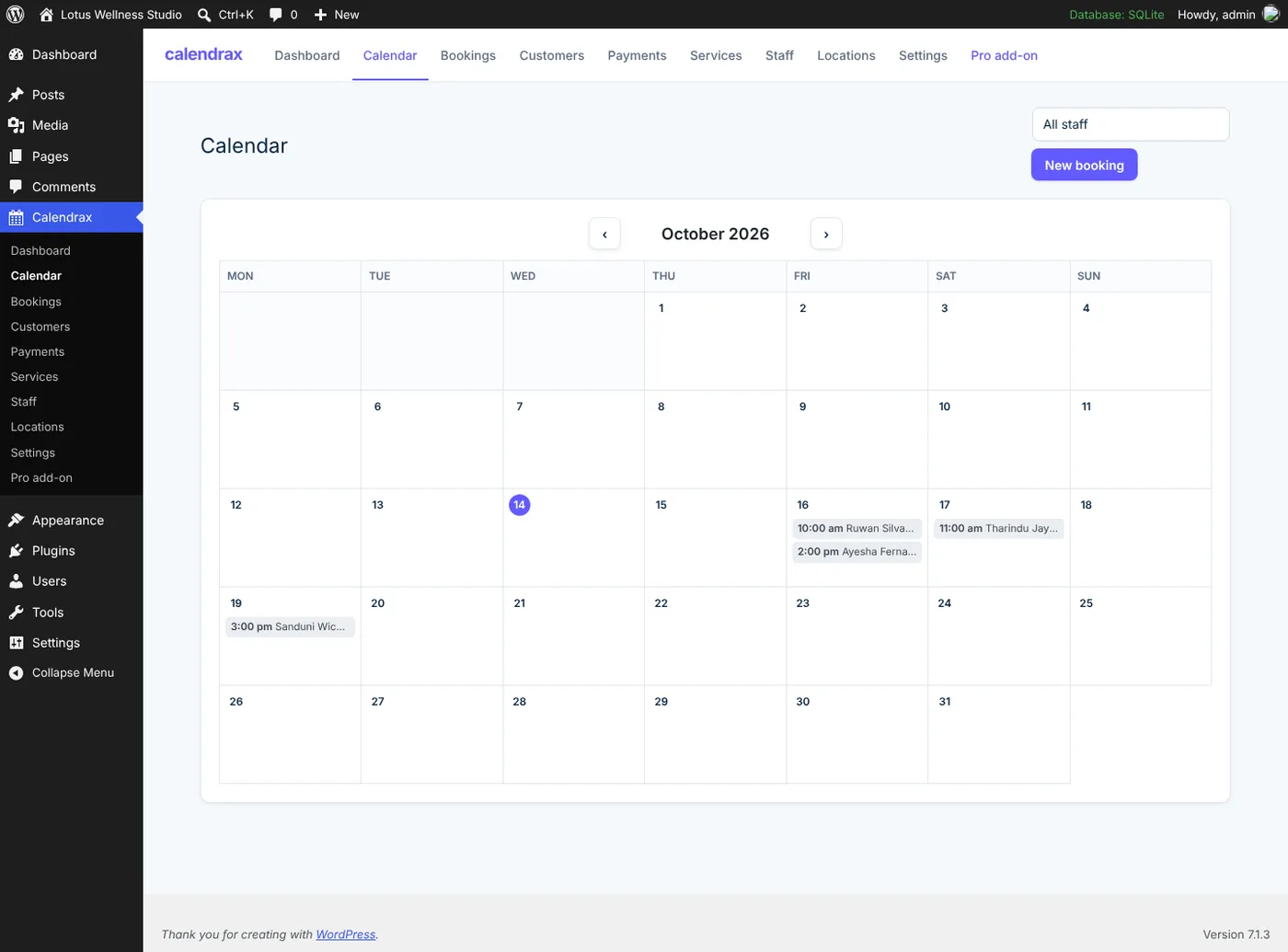Click the Appearance brush icon

click(17, 520)
